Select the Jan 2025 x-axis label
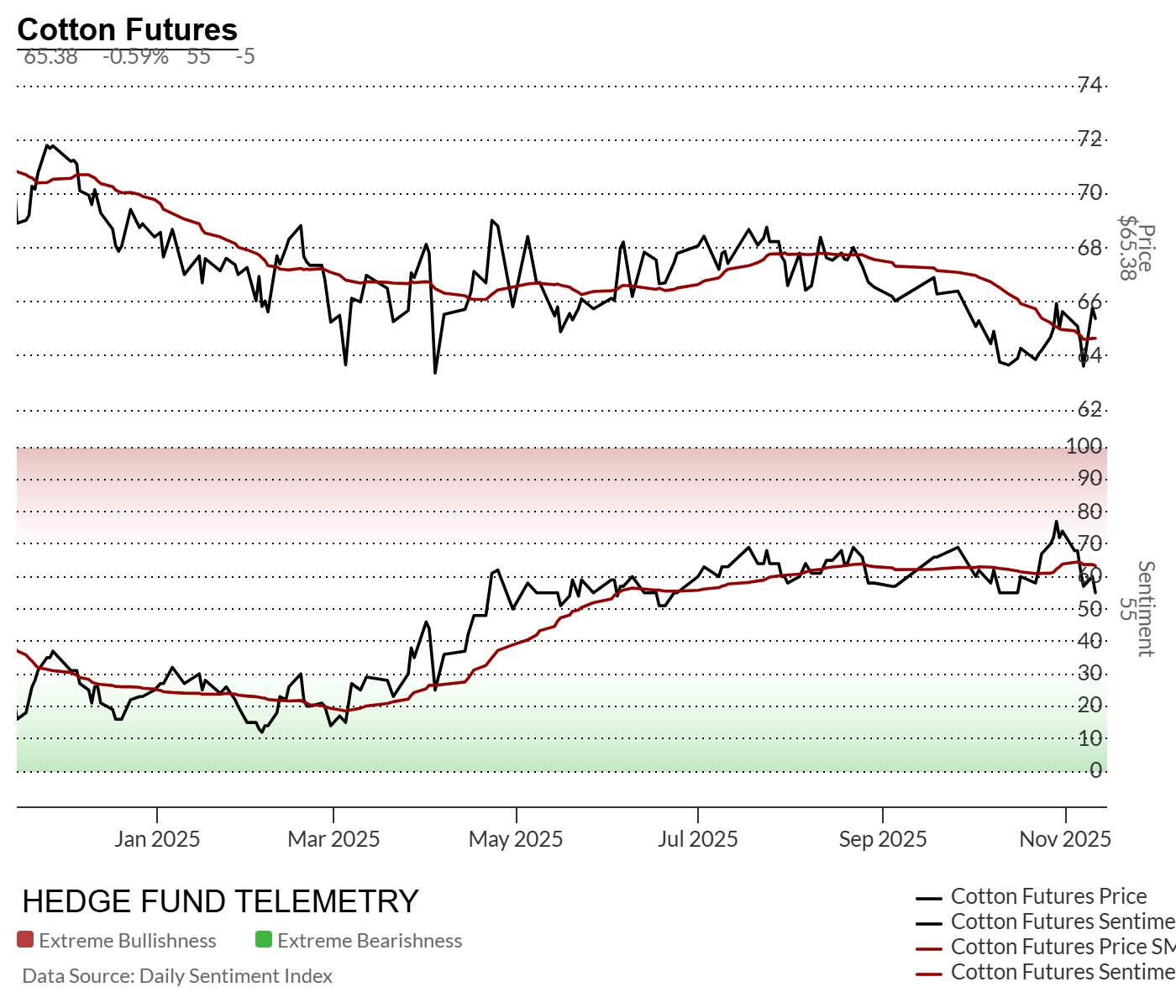1176x1008 pixels. [x=158, y=838]
